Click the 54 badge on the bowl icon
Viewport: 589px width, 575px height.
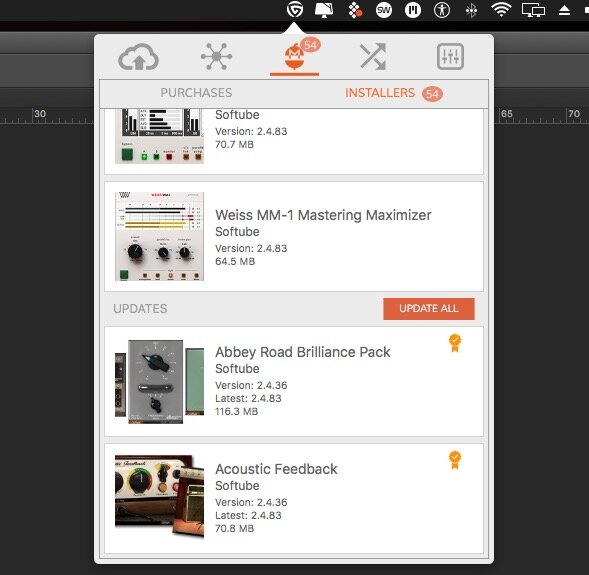click(x=310, y=46)
